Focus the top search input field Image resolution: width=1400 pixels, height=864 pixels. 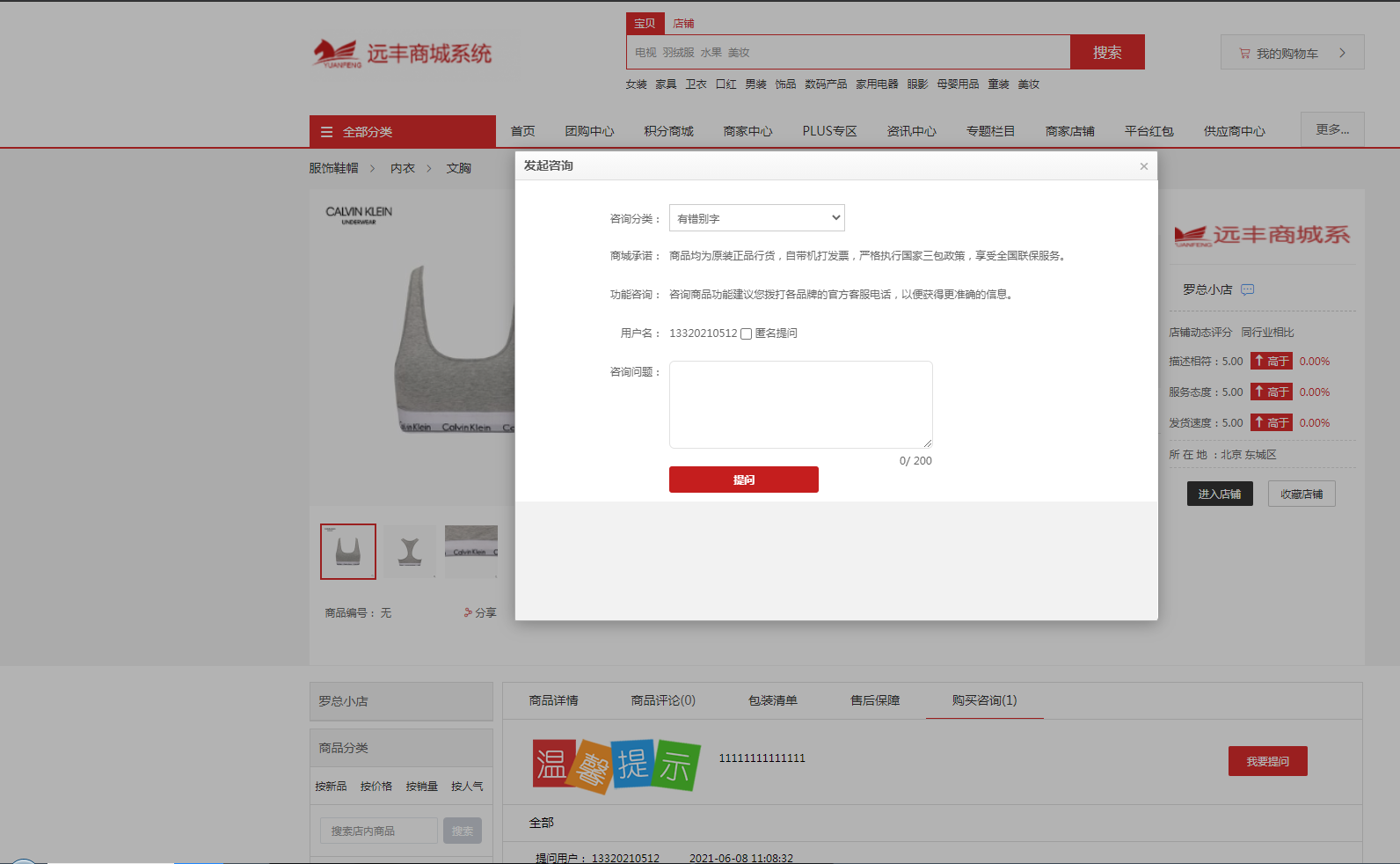[848, 52]
